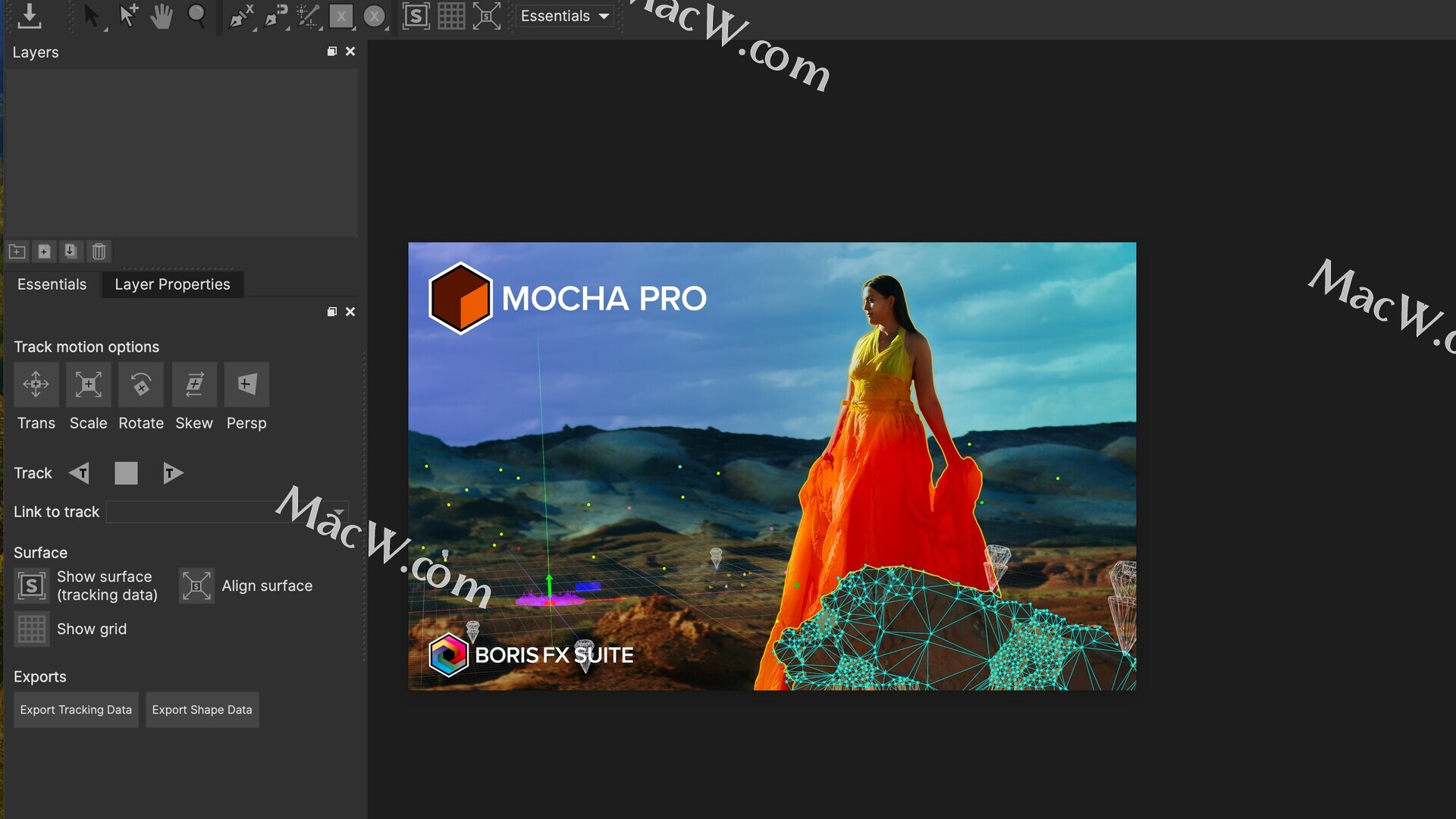1456x819 pixels.
Task: Select the X-Spline pen tool
Action: click(241, 16)
